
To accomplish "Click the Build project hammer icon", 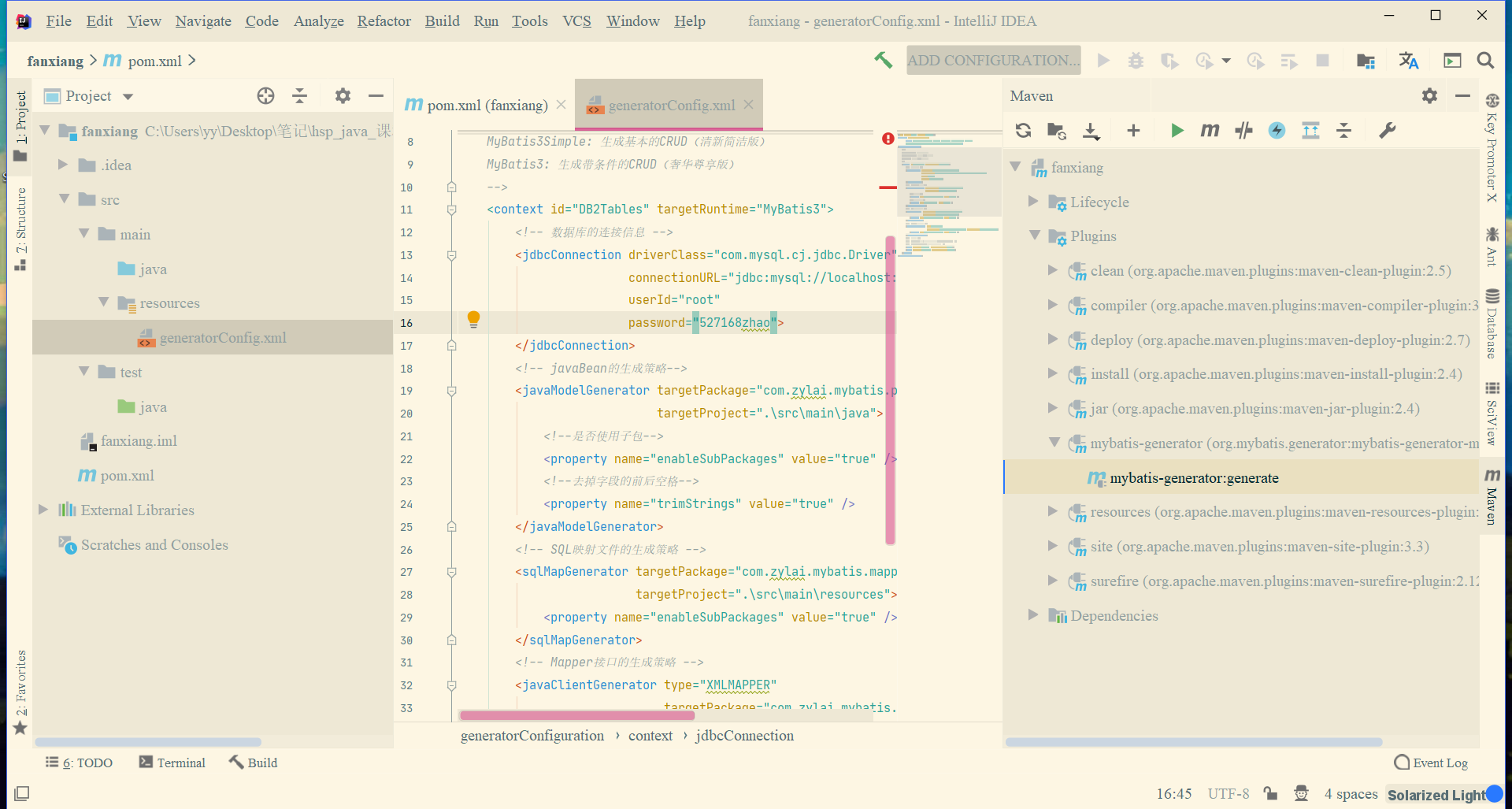I will point(883,61).
